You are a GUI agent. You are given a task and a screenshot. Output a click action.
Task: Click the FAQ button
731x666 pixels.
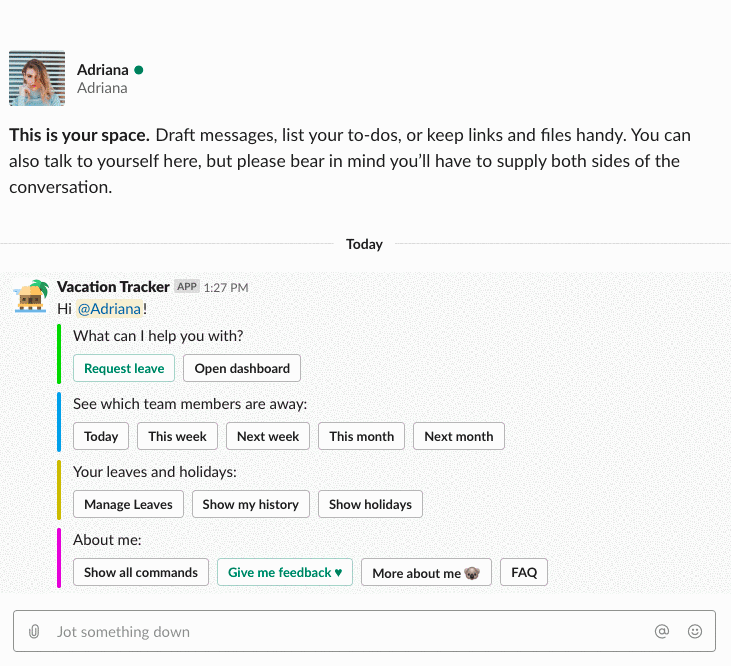click(x=524, y=572)
